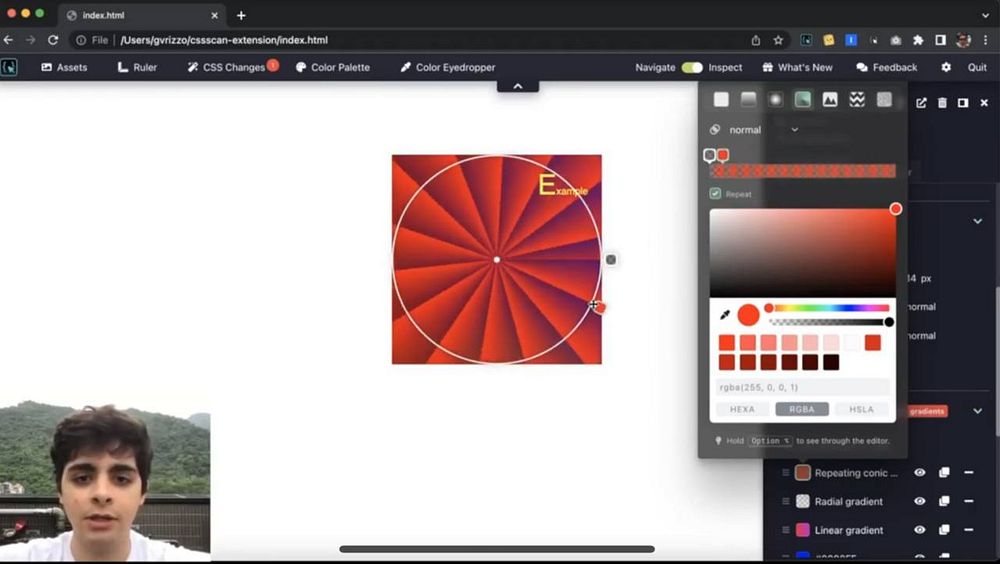Open the Feedback link

[886, 67]
